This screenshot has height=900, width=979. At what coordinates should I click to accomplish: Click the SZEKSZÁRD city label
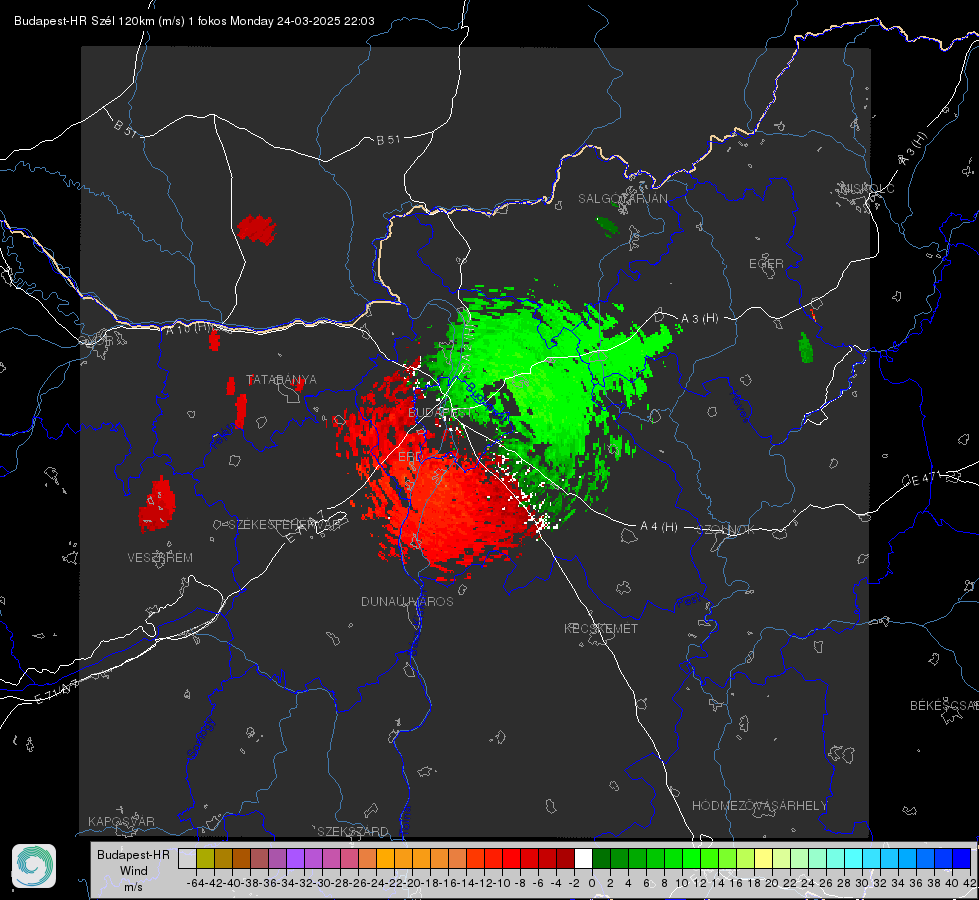pos(353,831)
